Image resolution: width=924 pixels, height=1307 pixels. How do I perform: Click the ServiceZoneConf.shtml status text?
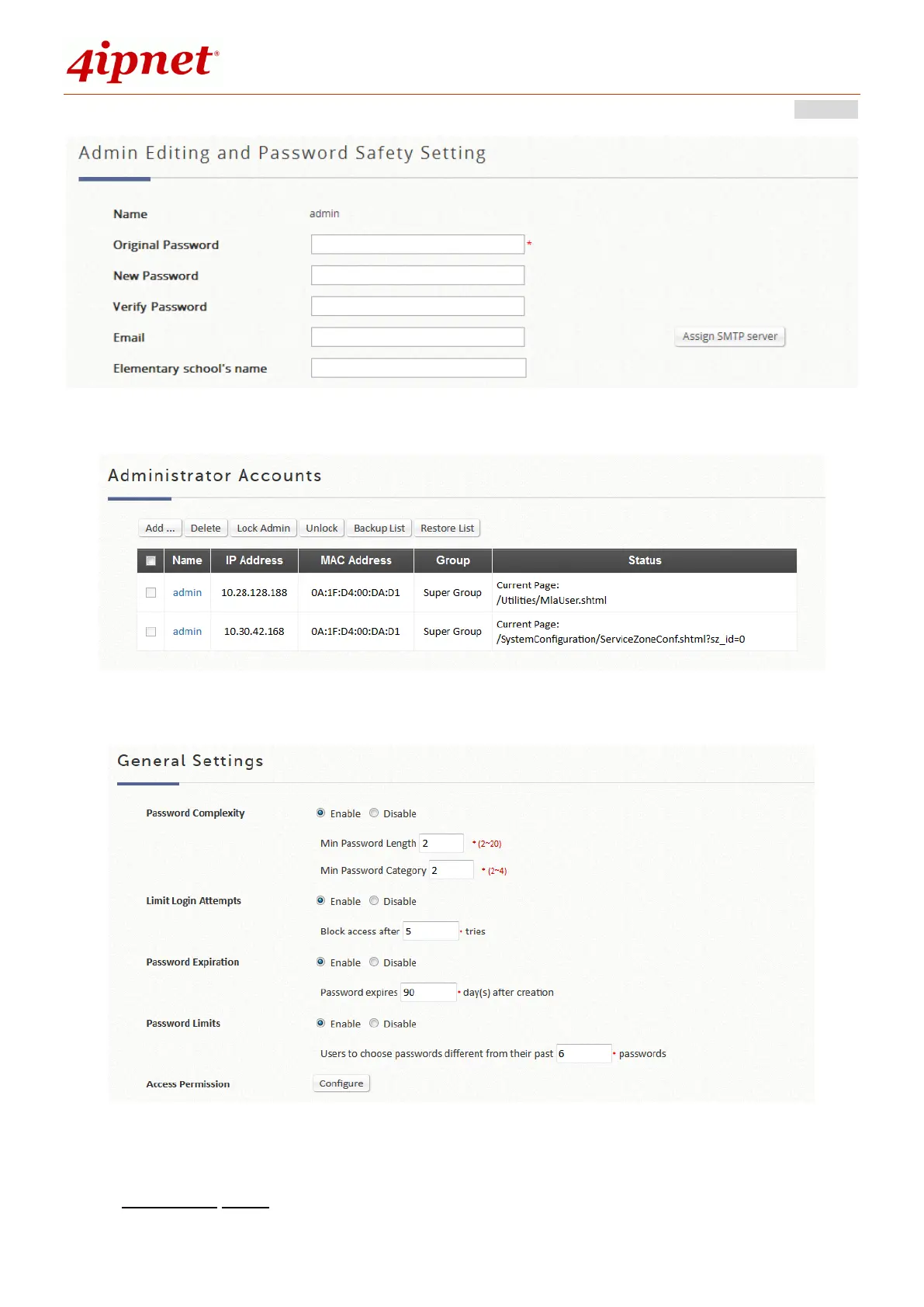coord(621,640)
